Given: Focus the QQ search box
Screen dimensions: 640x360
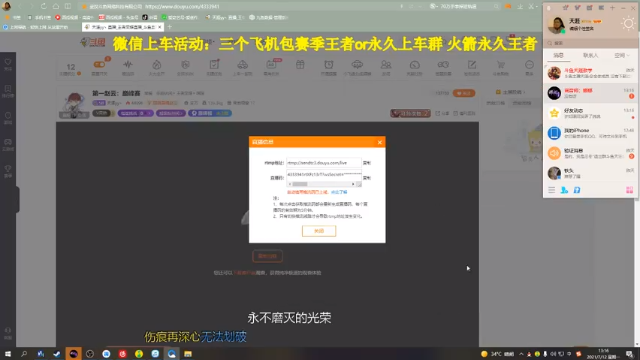Looking at the screenshot, I should click(590, 43).
